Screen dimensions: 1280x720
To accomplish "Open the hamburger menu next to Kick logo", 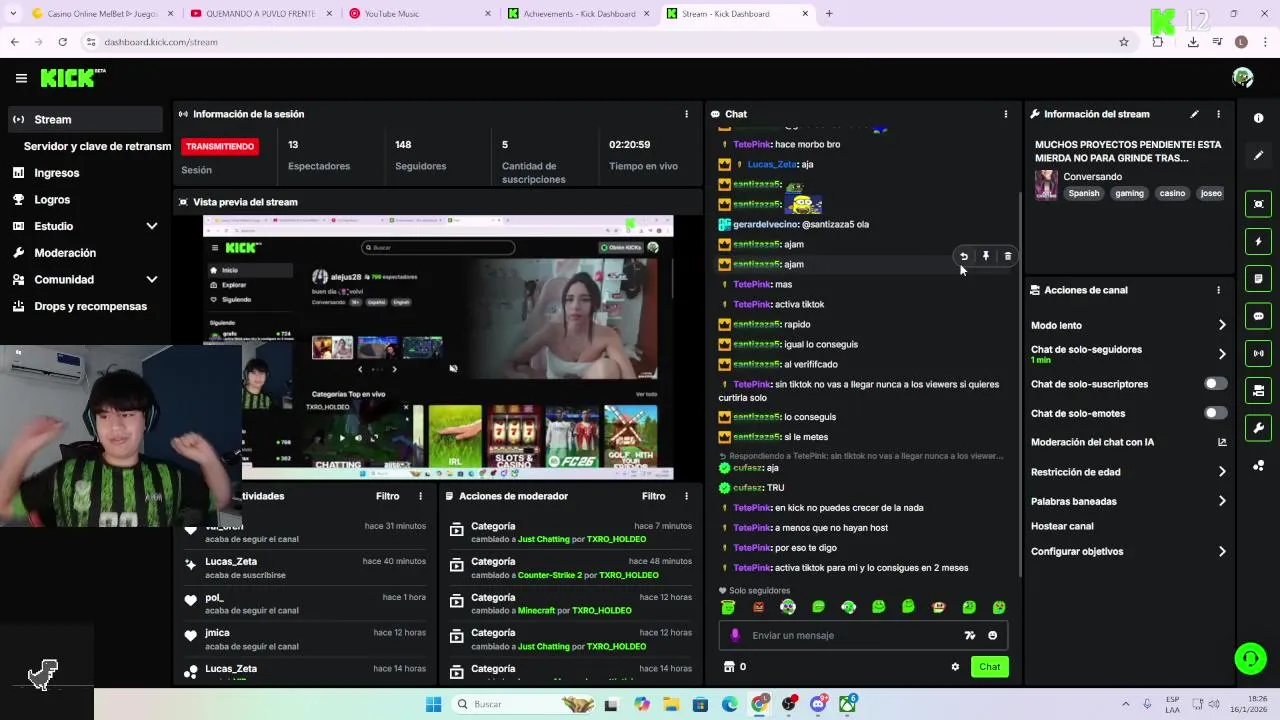I will click(x=21, y=78).
